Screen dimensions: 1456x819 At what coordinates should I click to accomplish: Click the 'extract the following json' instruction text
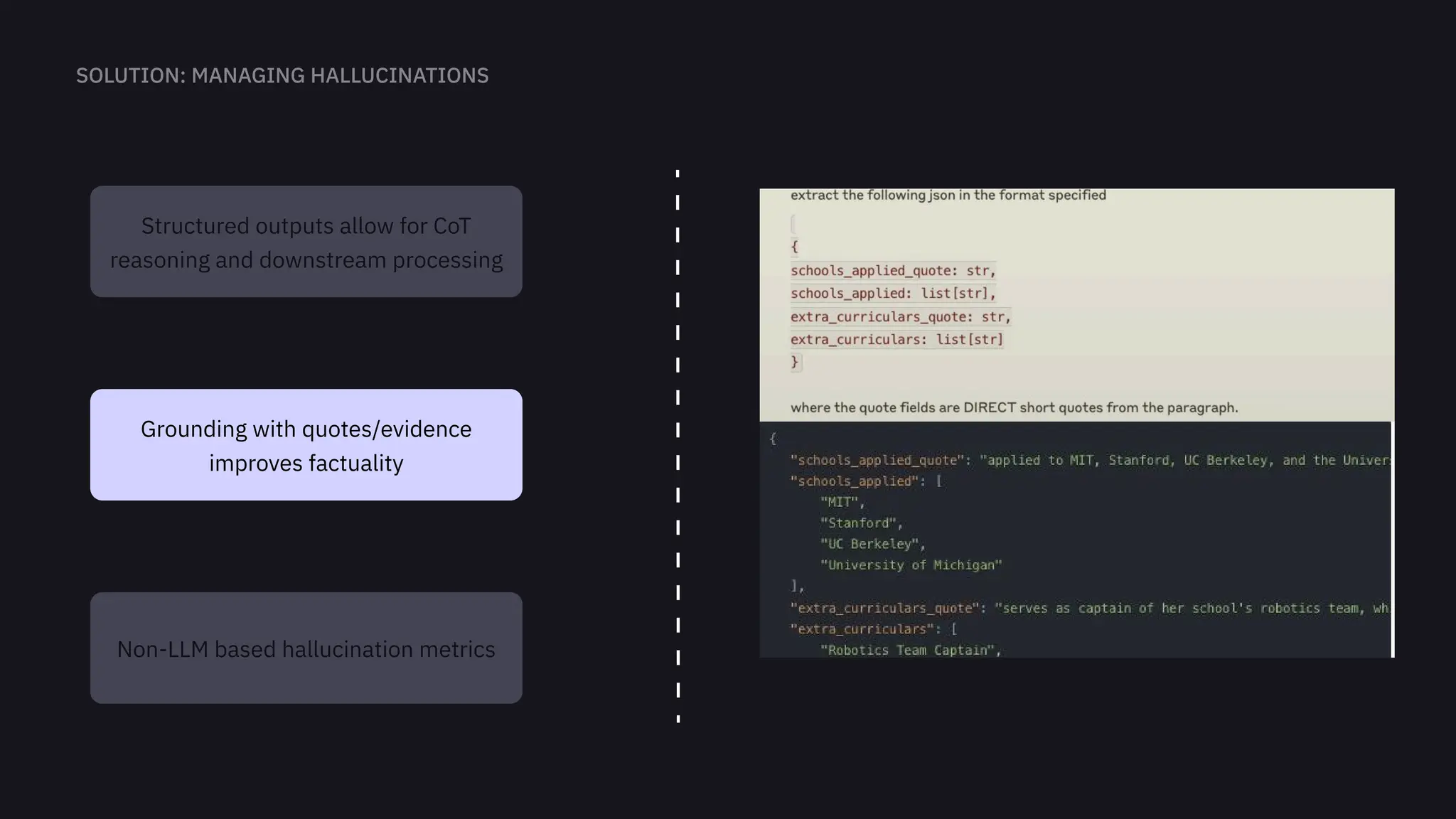pyautogui.click(x=948, y=195)
